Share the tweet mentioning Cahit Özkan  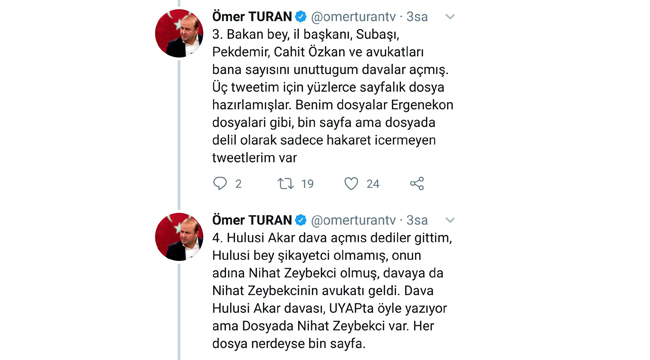tap(417, 183)
